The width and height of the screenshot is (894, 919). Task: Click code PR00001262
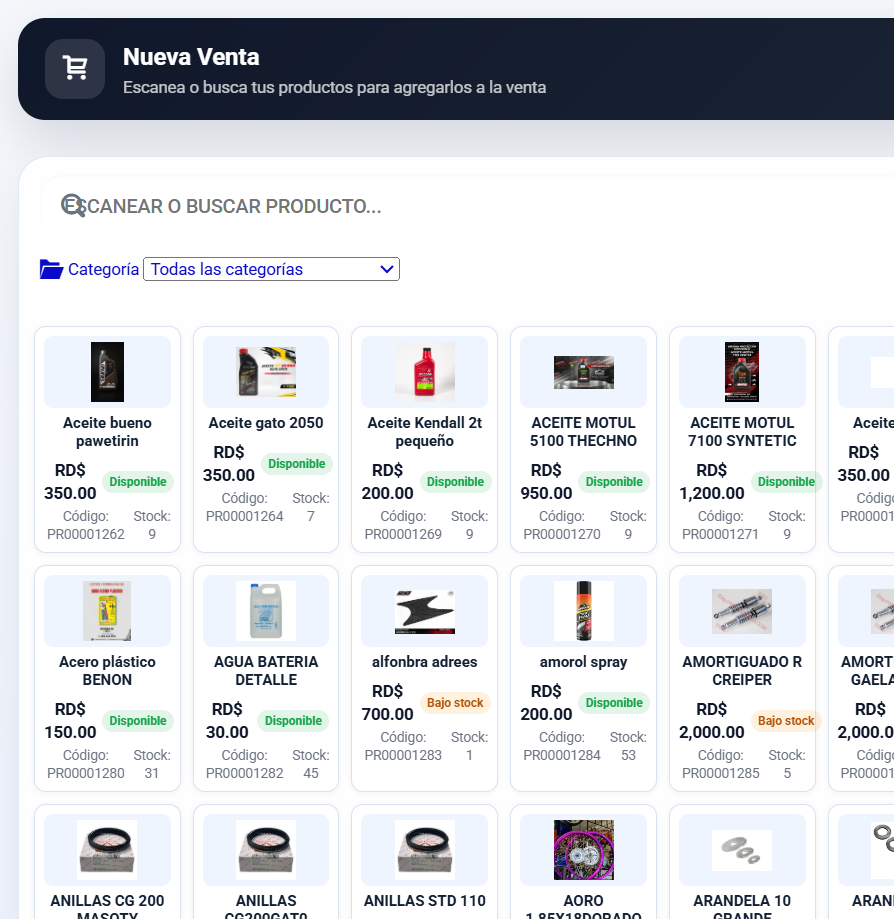[86, 534]
